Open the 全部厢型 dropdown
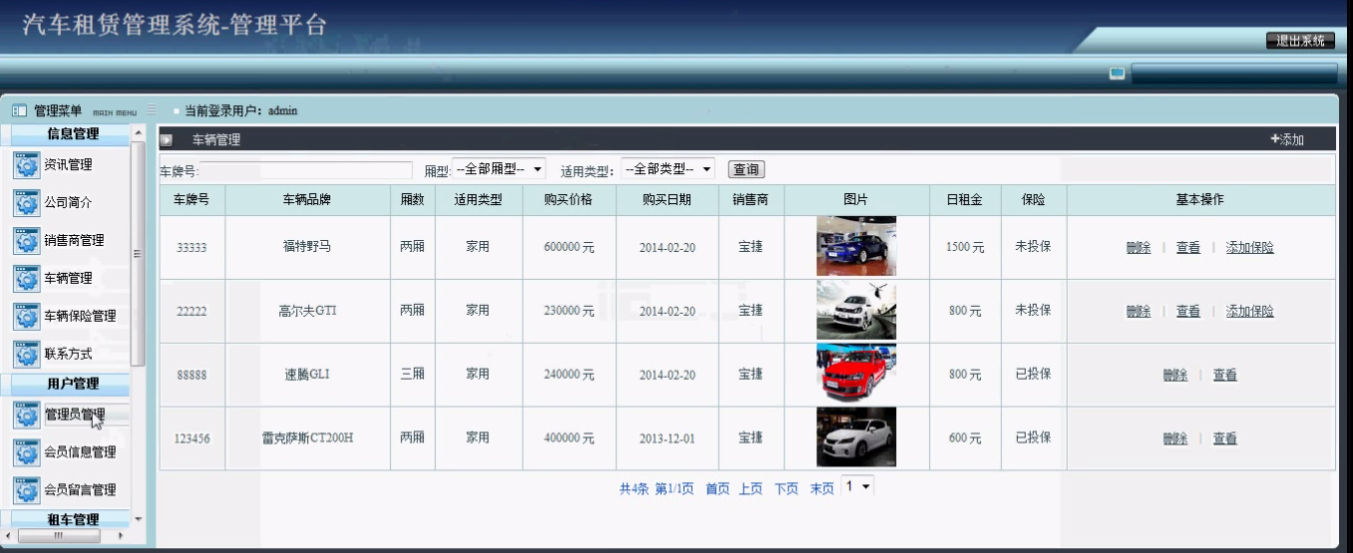Viewport: 1353px width, 553px height. click(x=499, y=169)
